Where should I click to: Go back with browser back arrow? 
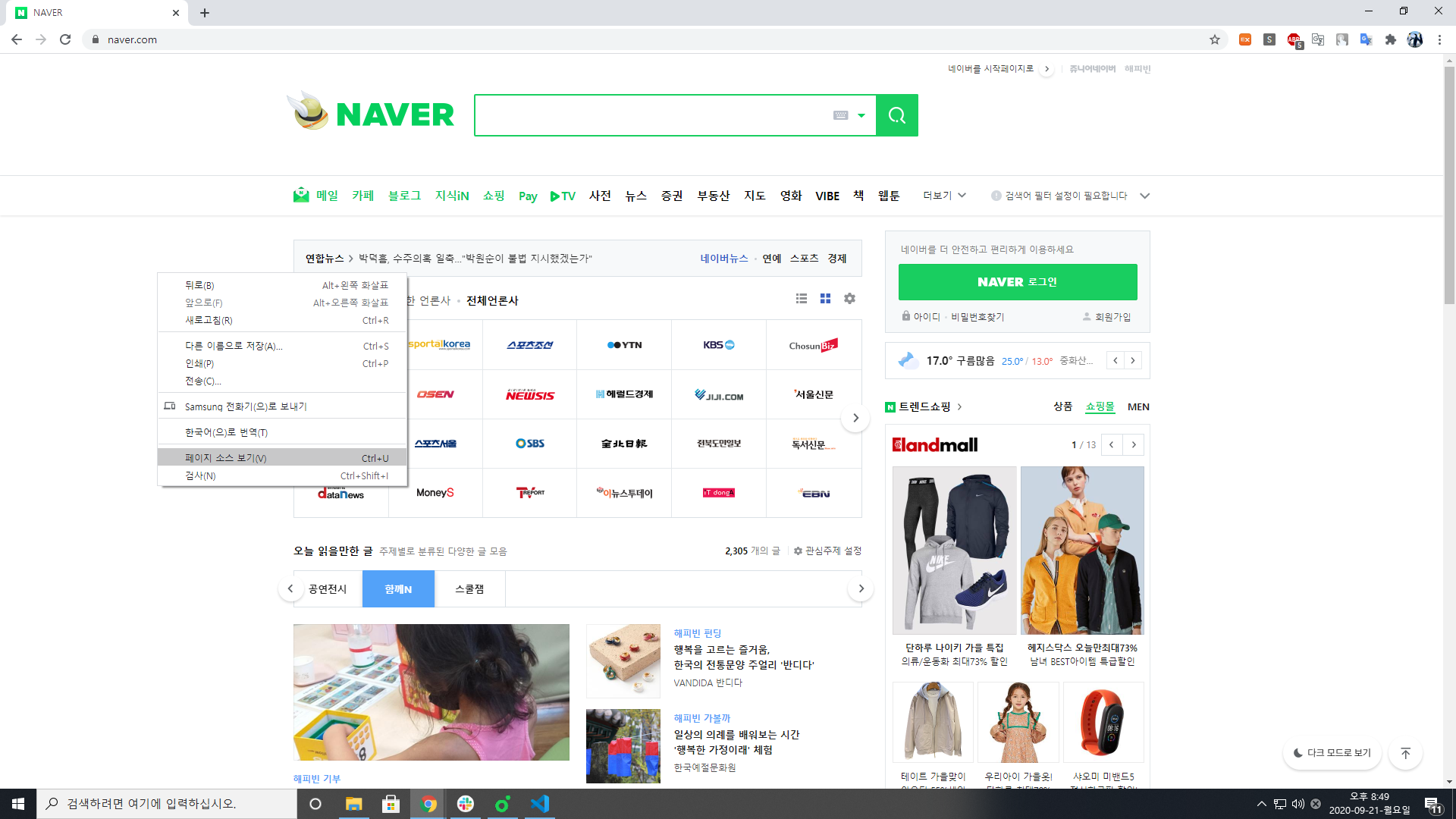(x=17, y=39)
